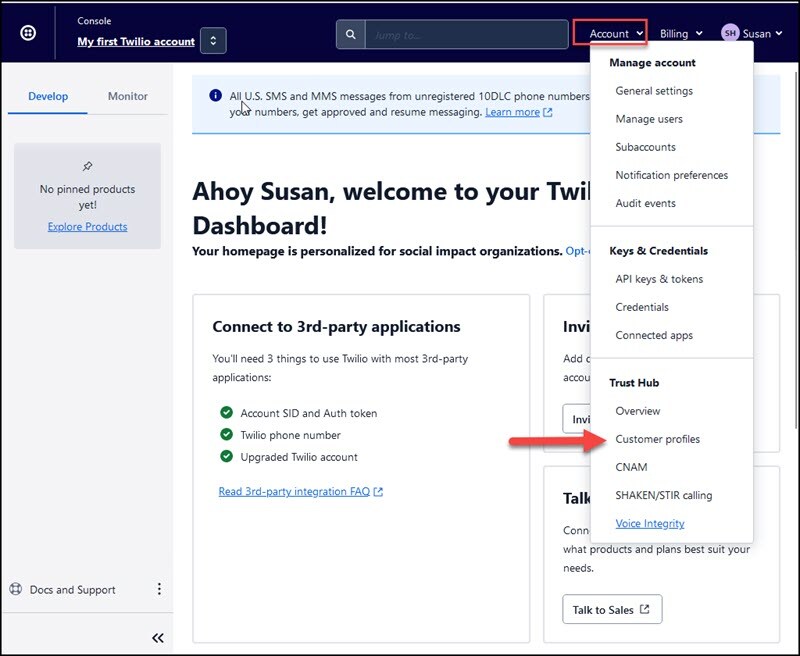Click the SH user avatar
800x656 pixels.
(730, 33)
